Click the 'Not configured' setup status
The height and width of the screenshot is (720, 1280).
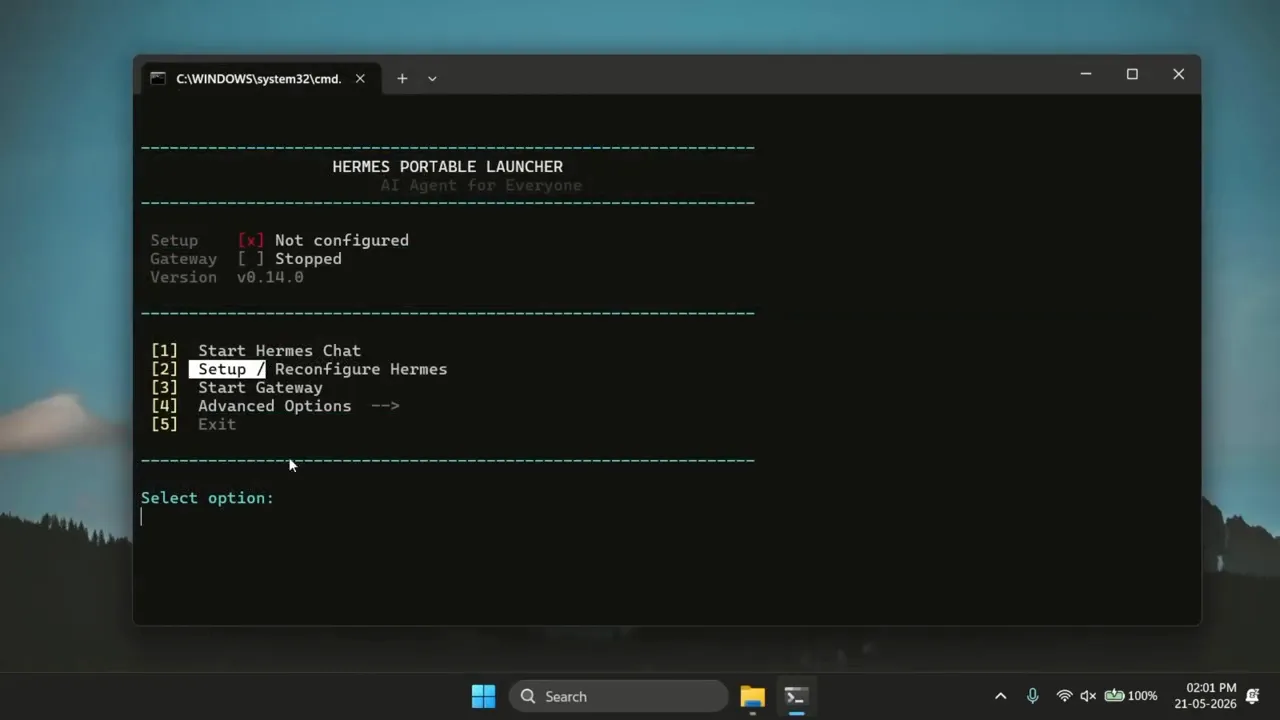click(x=342, y=240)
